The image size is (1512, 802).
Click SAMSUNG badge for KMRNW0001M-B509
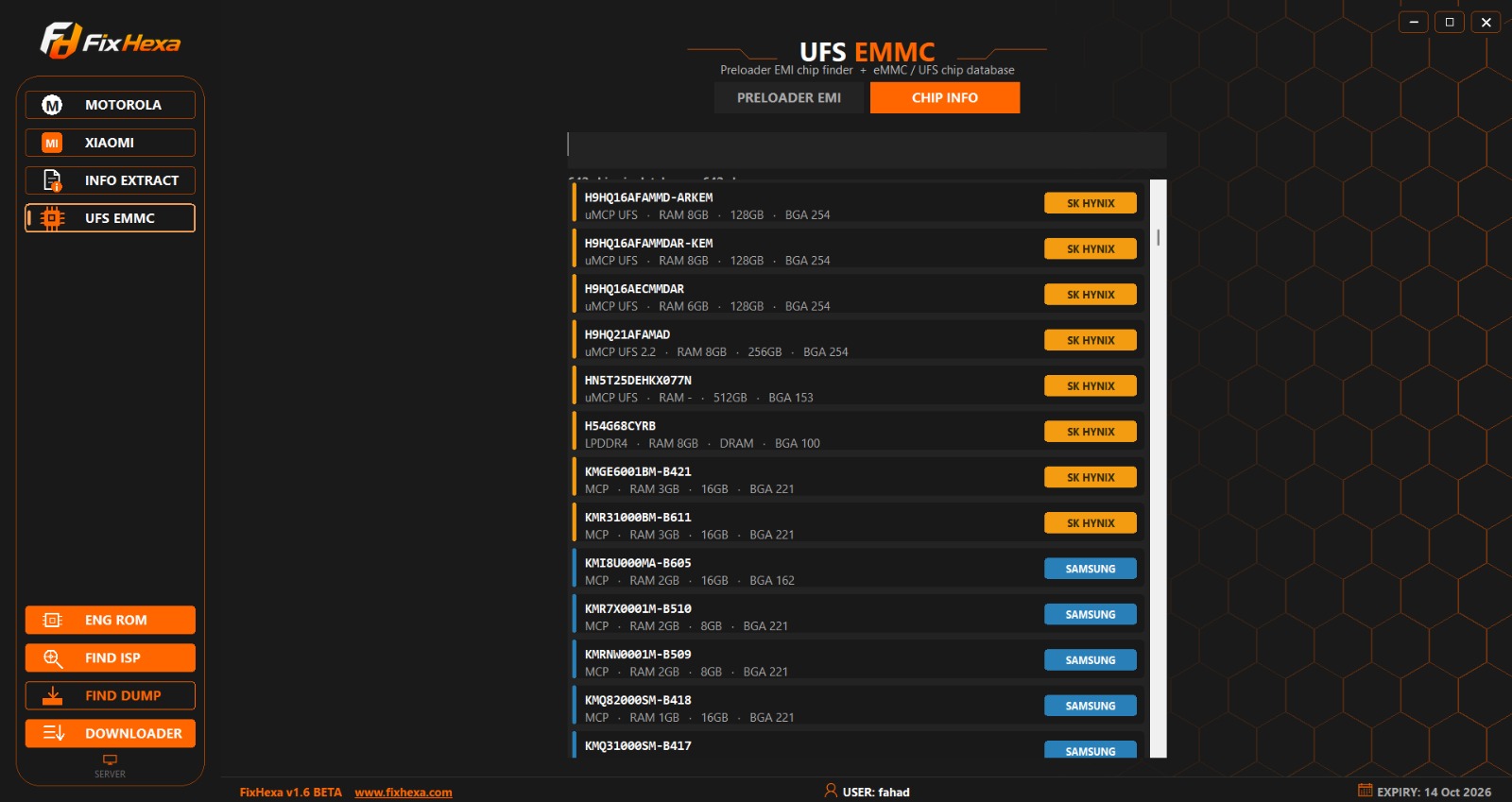pos(1091,660)
